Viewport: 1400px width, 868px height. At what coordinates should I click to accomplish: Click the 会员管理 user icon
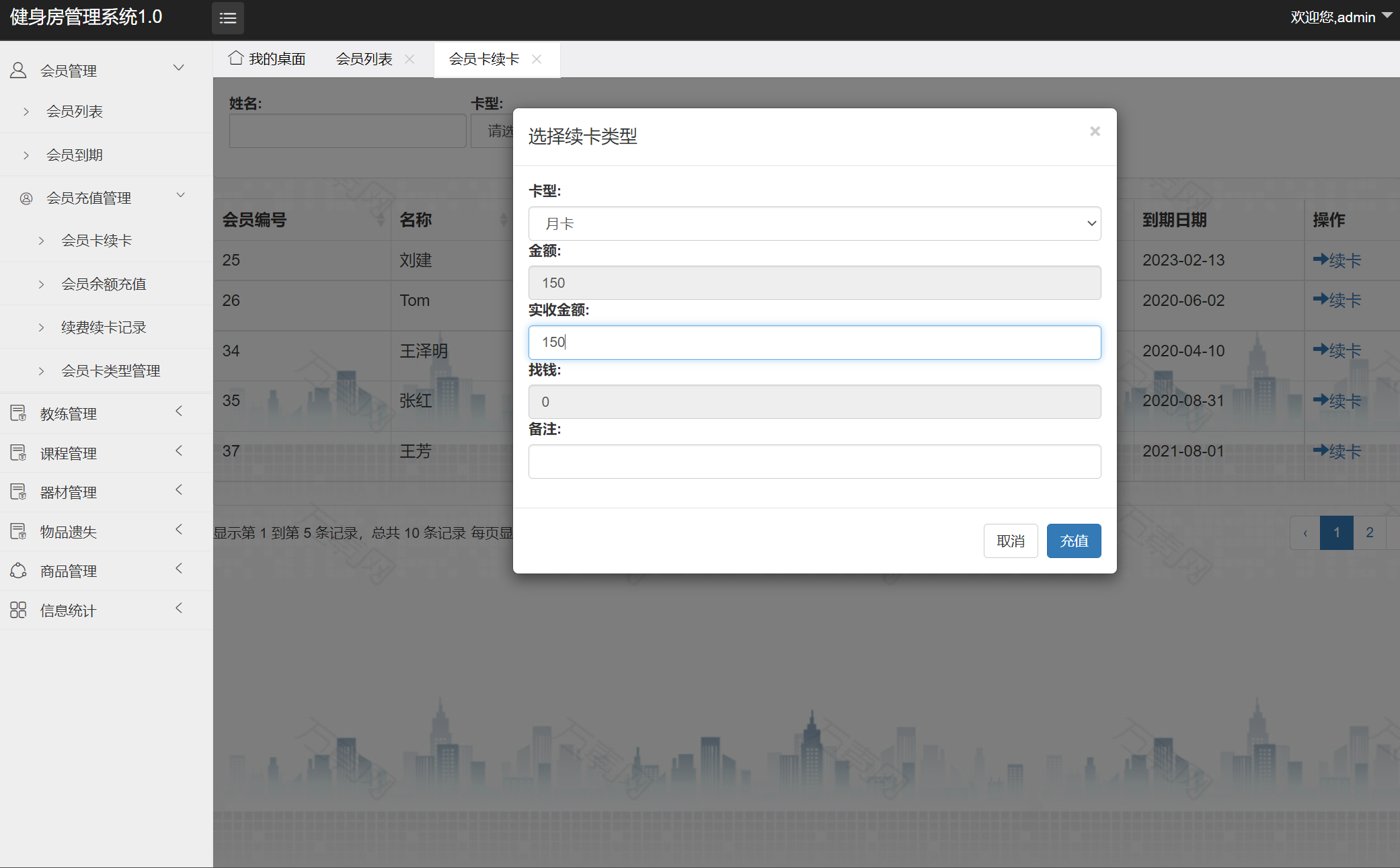(x=18, y=70)
